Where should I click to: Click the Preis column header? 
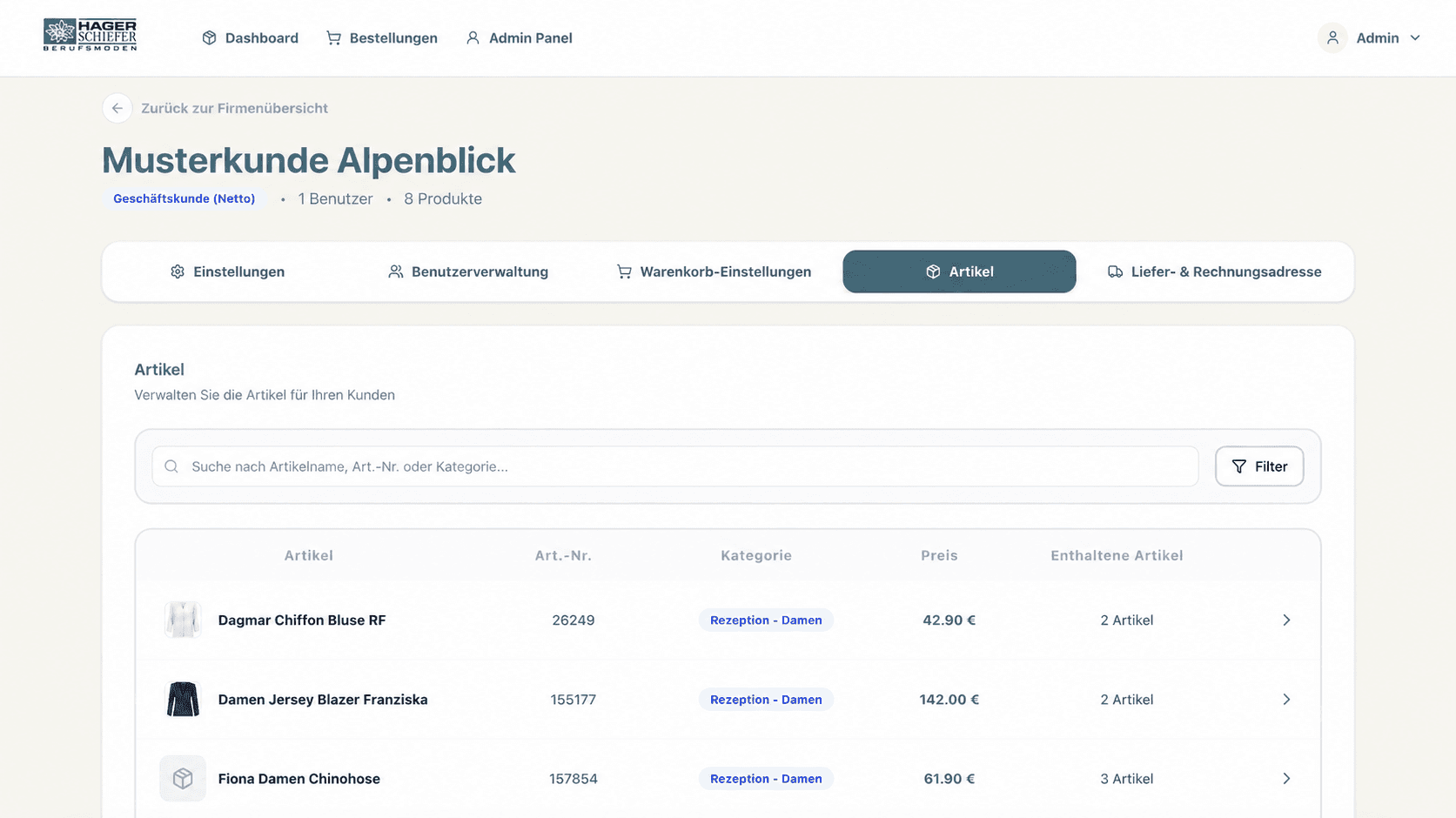(939, 555)
